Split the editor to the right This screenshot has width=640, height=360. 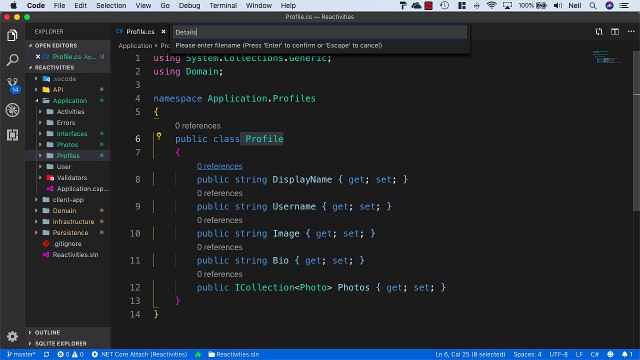pos(615,31)
